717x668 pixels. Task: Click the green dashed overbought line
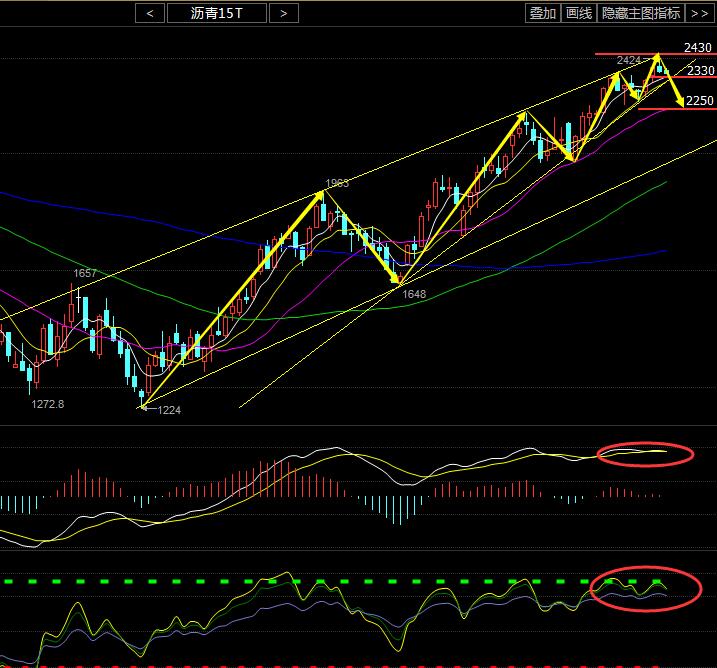(300, 580)
